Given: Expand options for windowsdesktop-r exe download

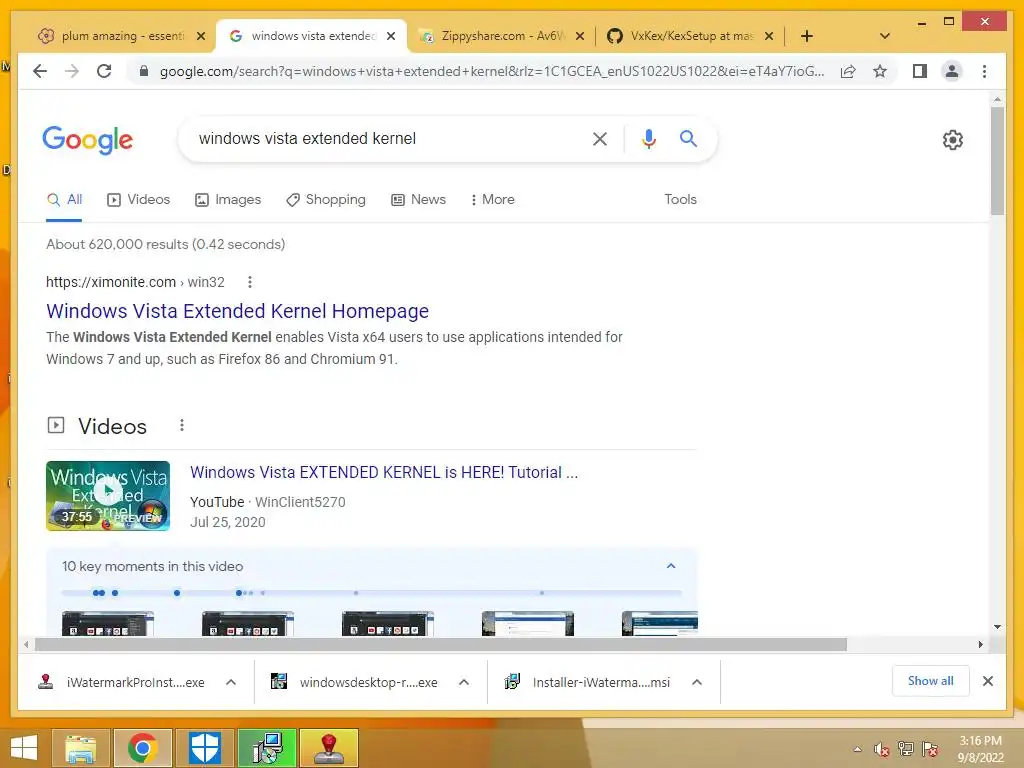Looking at the screenshot, I should click(464, 682).
